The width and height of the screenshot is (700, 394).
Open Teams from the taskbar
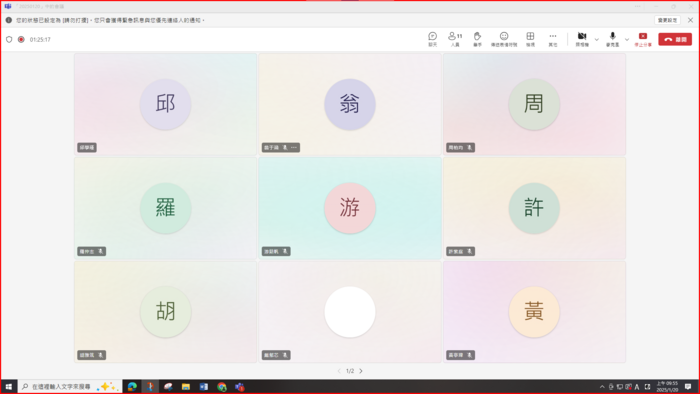coord(240,386)
